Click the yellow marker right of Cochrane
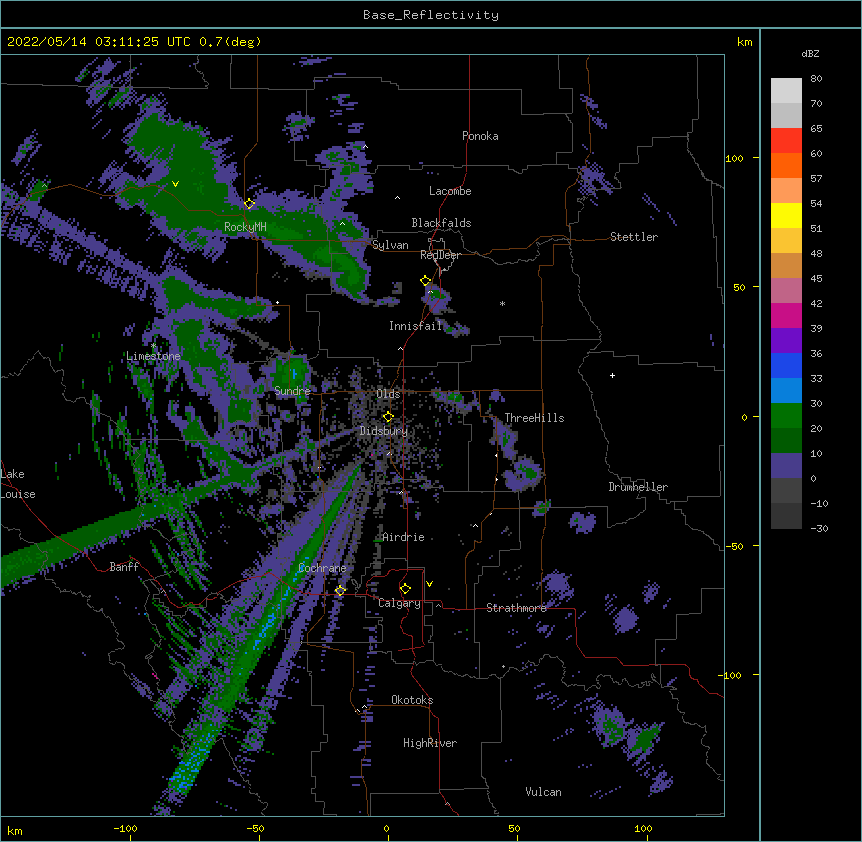 click(x=340, y=591)
